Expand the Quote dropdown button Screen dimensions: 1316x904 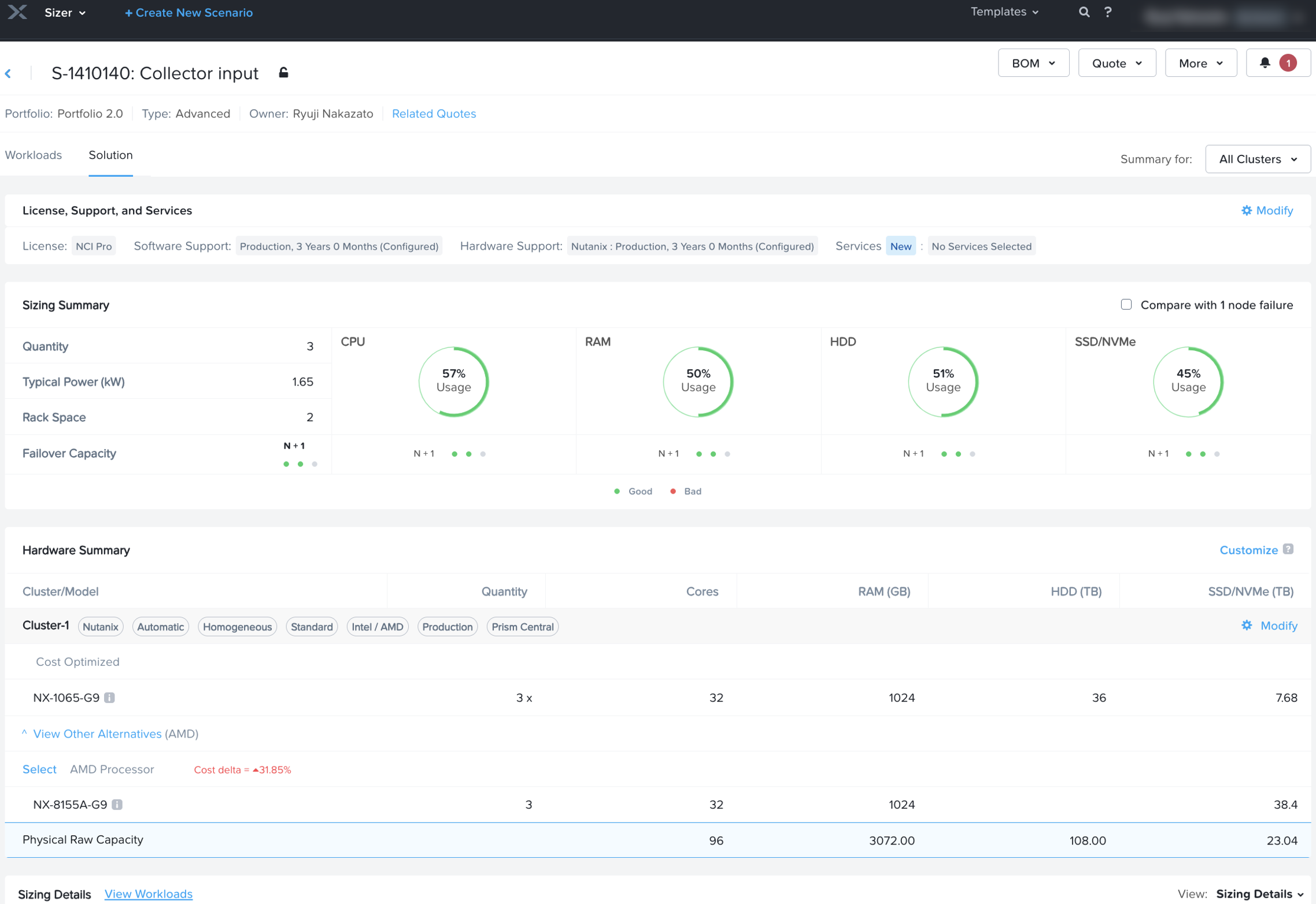pyautogui.click(x=1117, y=63)
